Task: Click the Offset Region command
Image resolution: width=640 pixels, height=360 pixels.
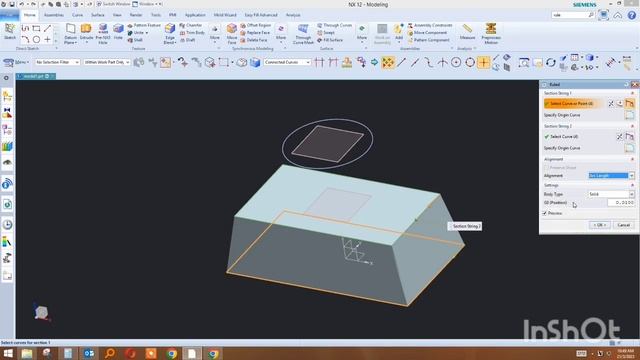Action: [256, 25]
